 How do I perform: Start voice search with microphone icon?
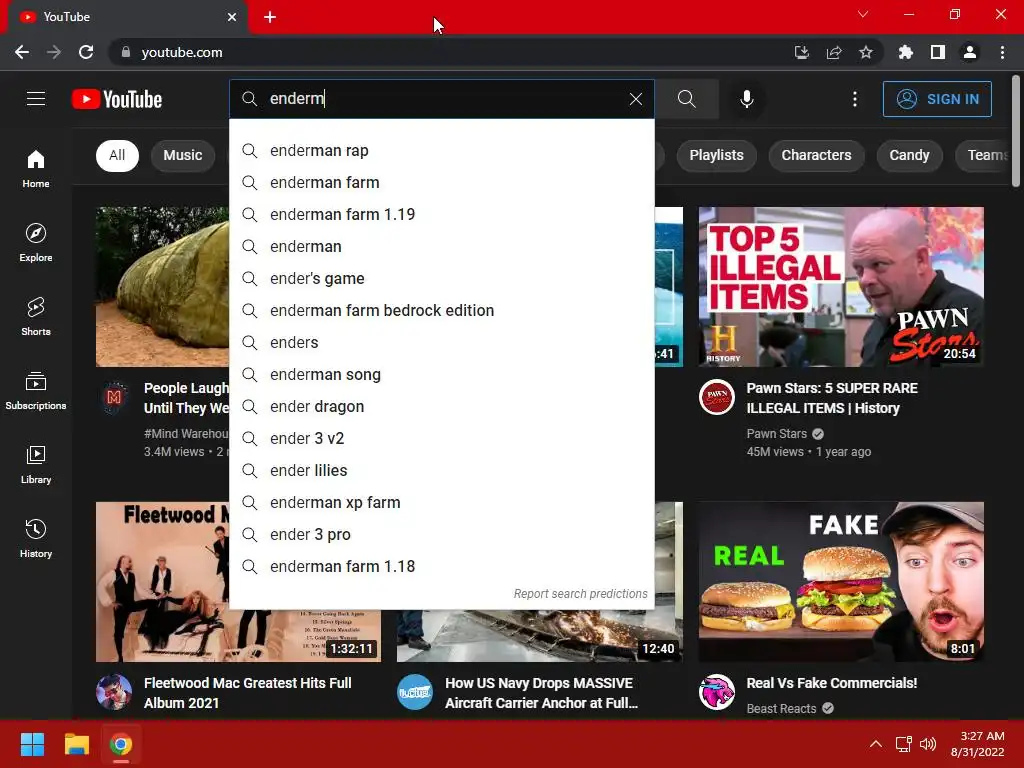pos(746,99)
